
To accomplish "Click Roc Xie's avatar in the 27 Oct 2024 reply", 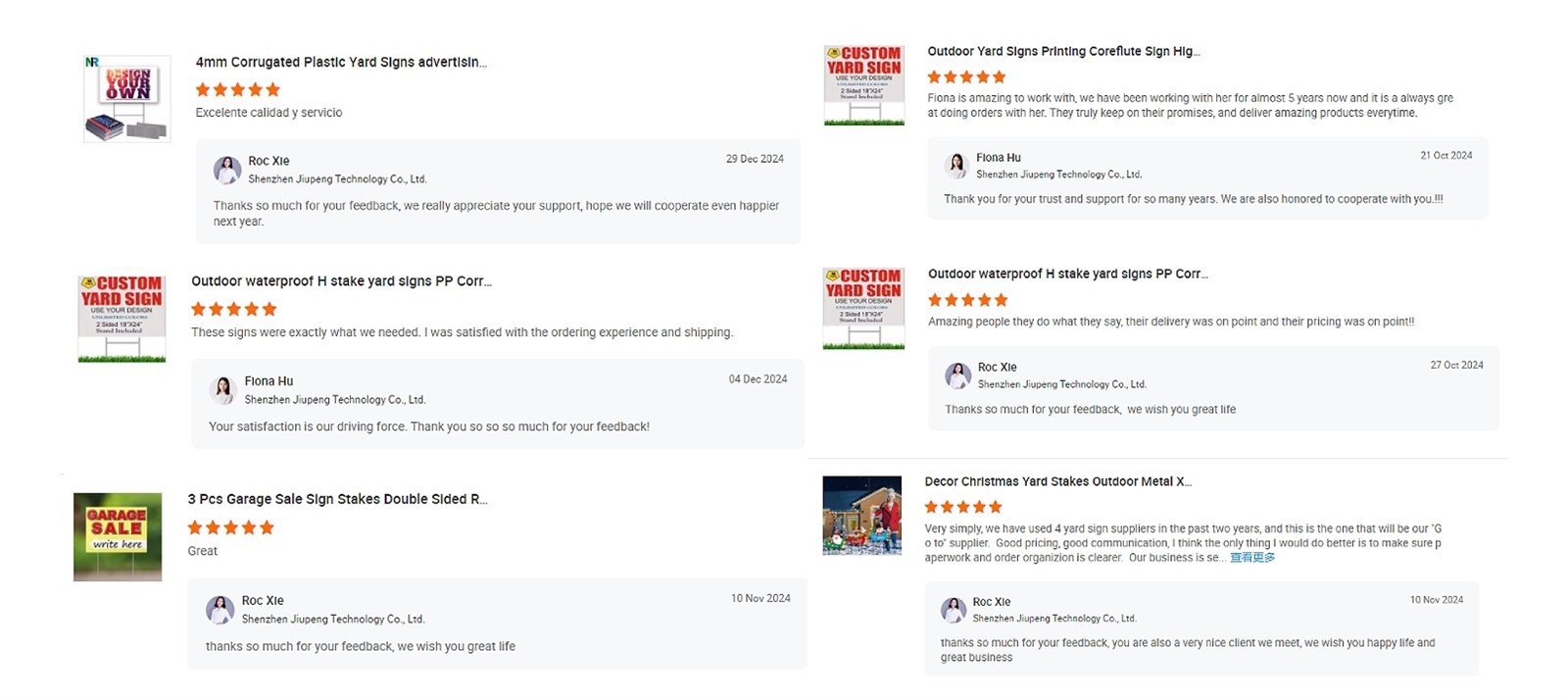I will (x=957, y=375).
